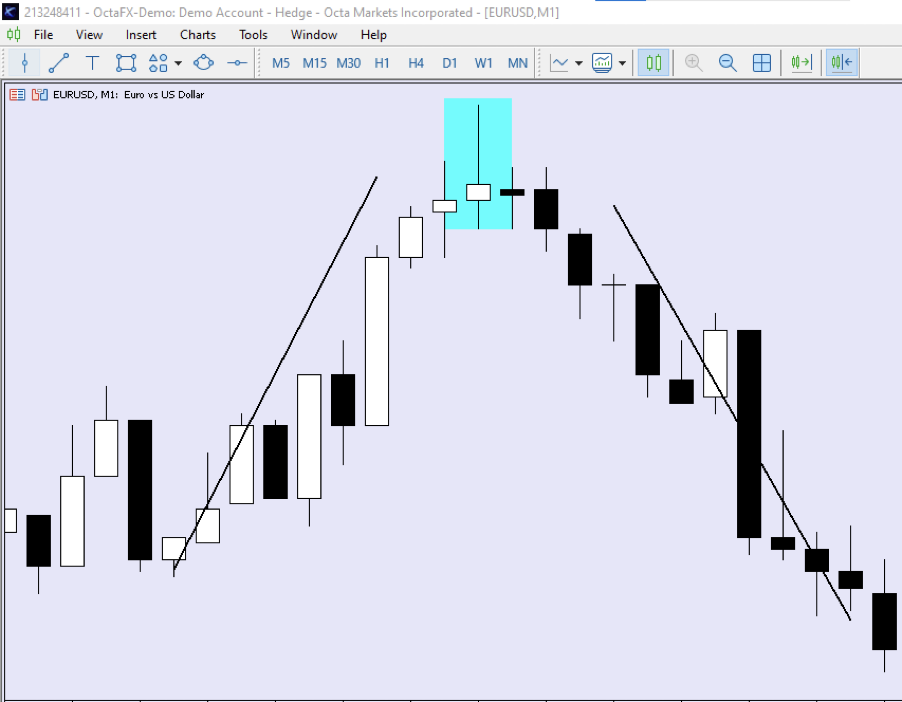This screenshot has height=702, width=902.
Task: Click the zoom in magnifier
Action: coord(694,63)
